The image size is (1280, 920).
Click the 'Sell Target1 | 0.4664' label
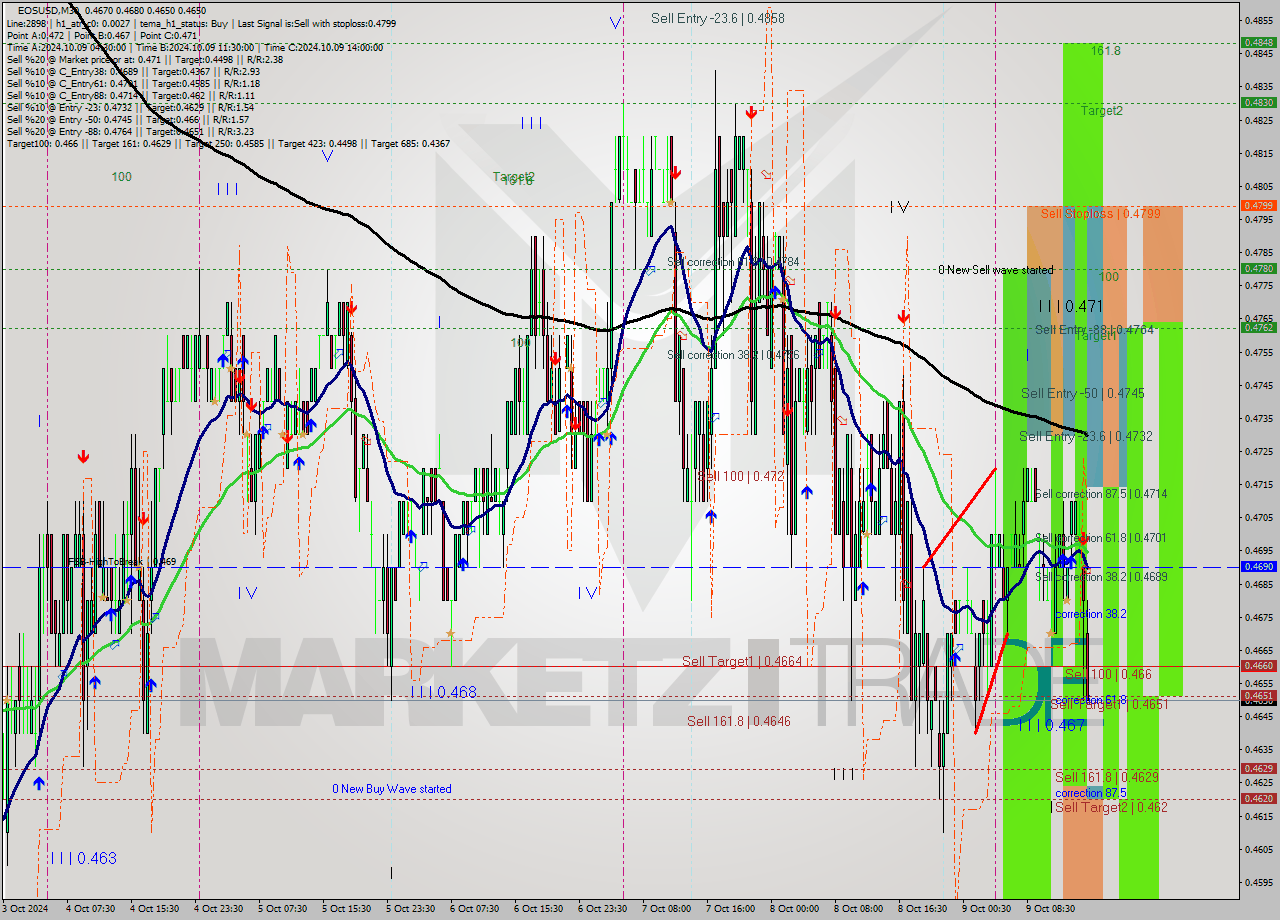coord(744,661)
